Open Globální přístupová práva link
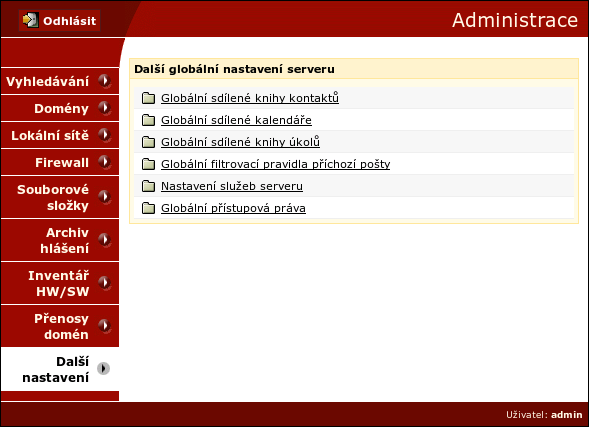 tap(233, 208)
